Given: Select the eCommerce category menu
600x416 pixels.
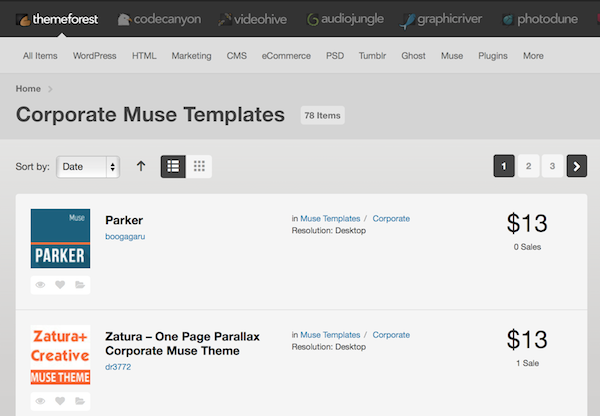Looking at the screenshot, I should point(286,56).
